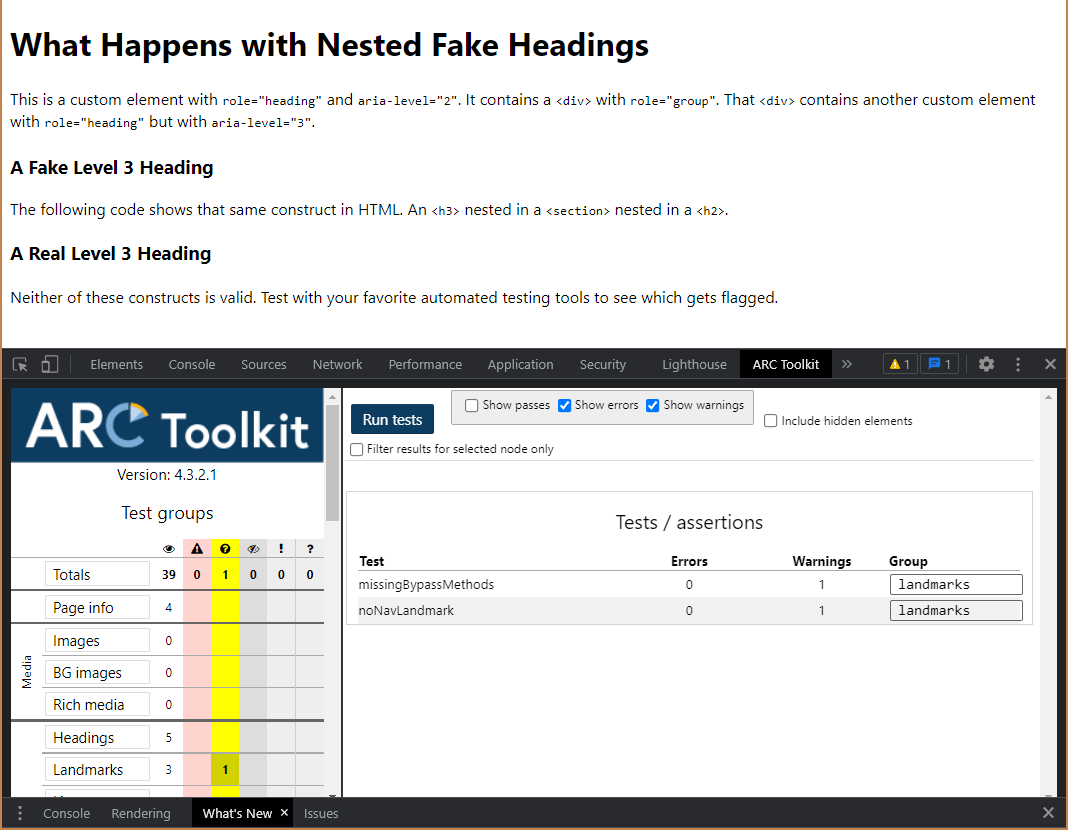Enable Filter results for selected node only

pyautogui.click(x=356, y=449)
